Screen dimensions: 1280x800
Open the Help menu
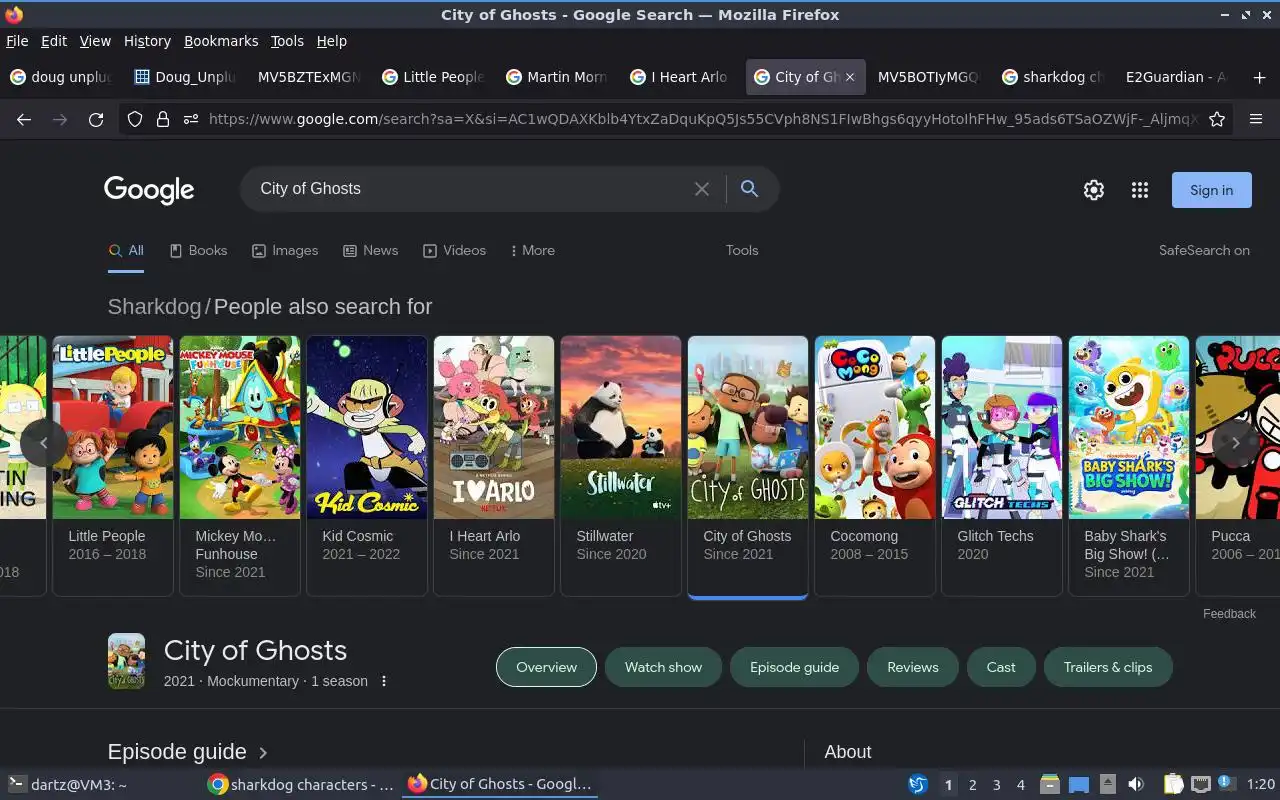pyautogui.click(x=332, y=41)
